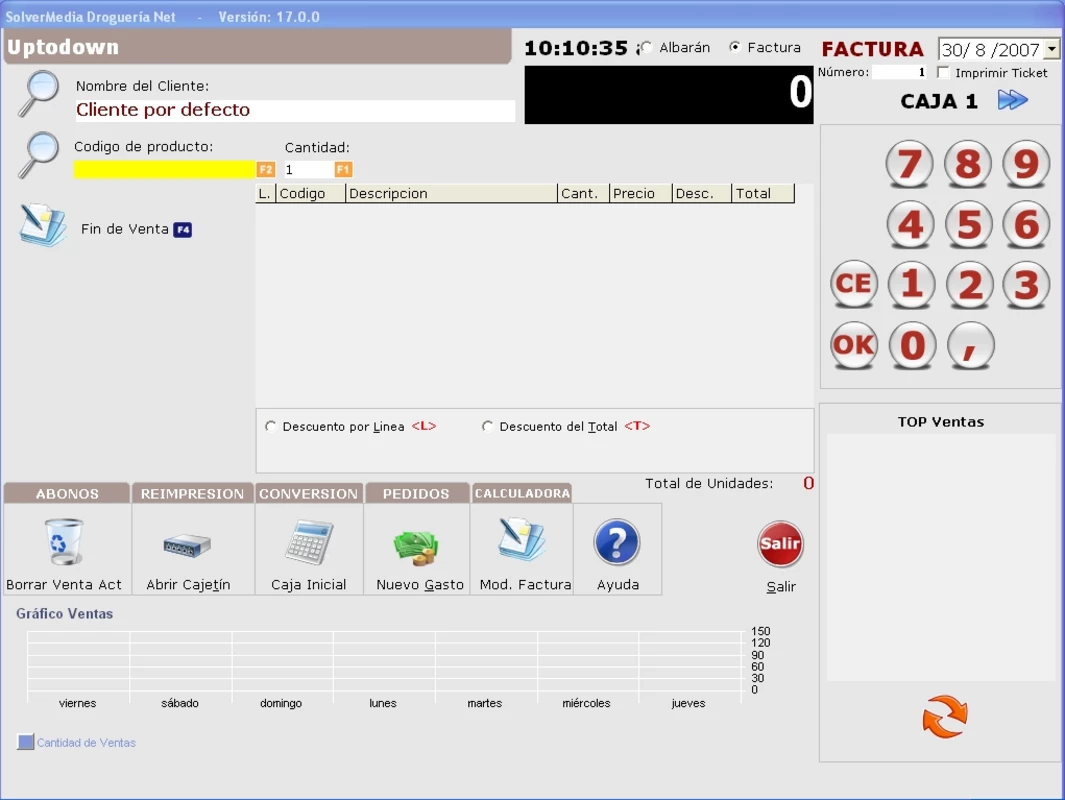Tap keypad number 1
This screenshot has width=1065, height=800.
[x=911, y=284]
